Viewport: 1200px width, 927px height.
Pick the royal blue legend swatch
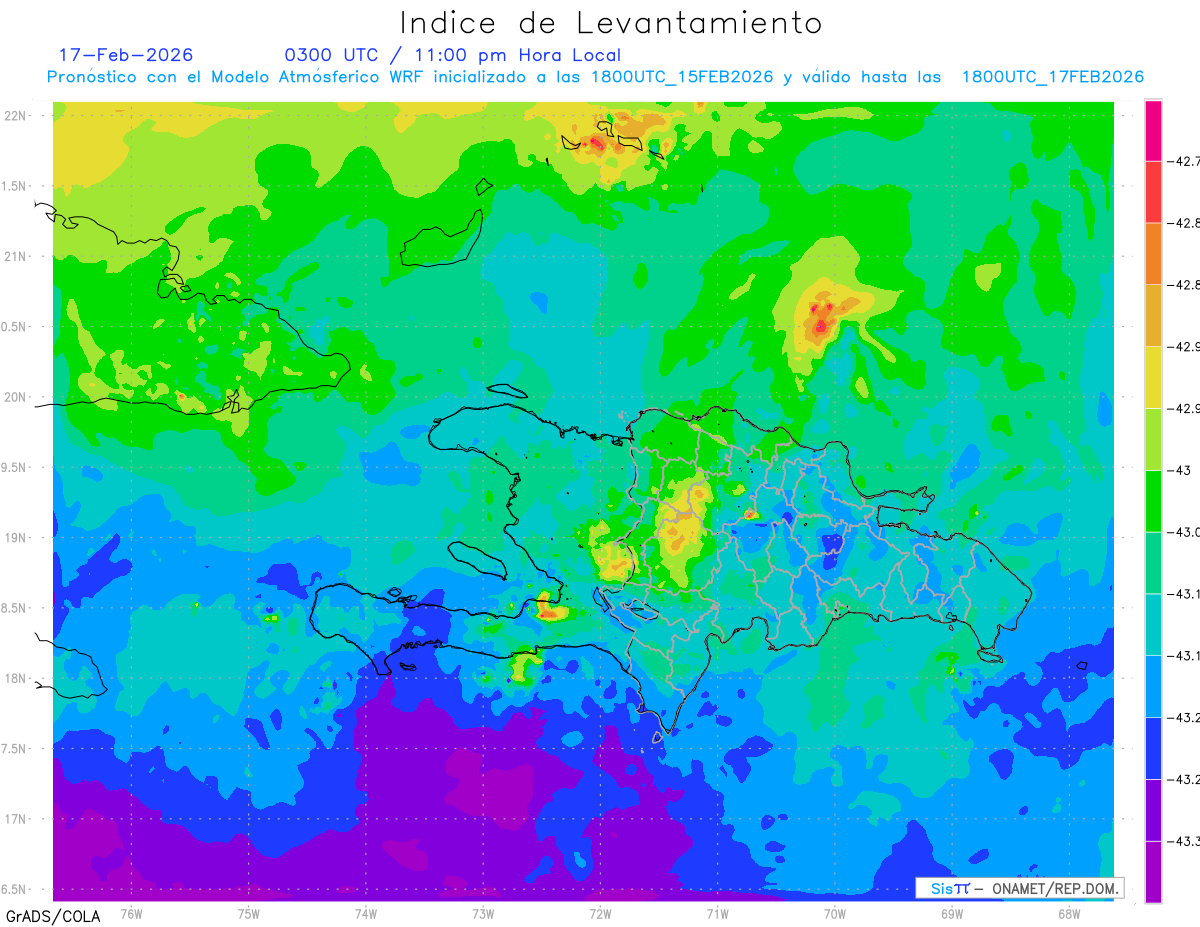pos(1154,748)
